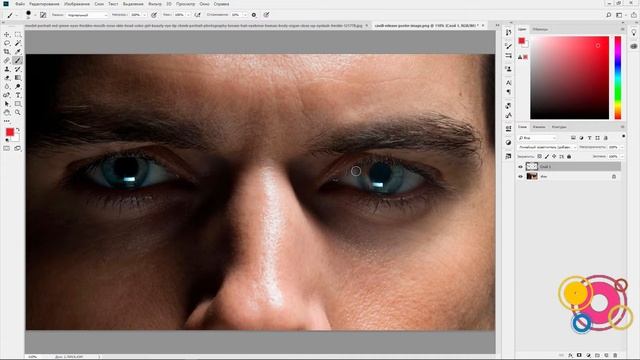The image size is (640, 360).
Task: Click the top layer thumbnail
Action: point(532,167)
